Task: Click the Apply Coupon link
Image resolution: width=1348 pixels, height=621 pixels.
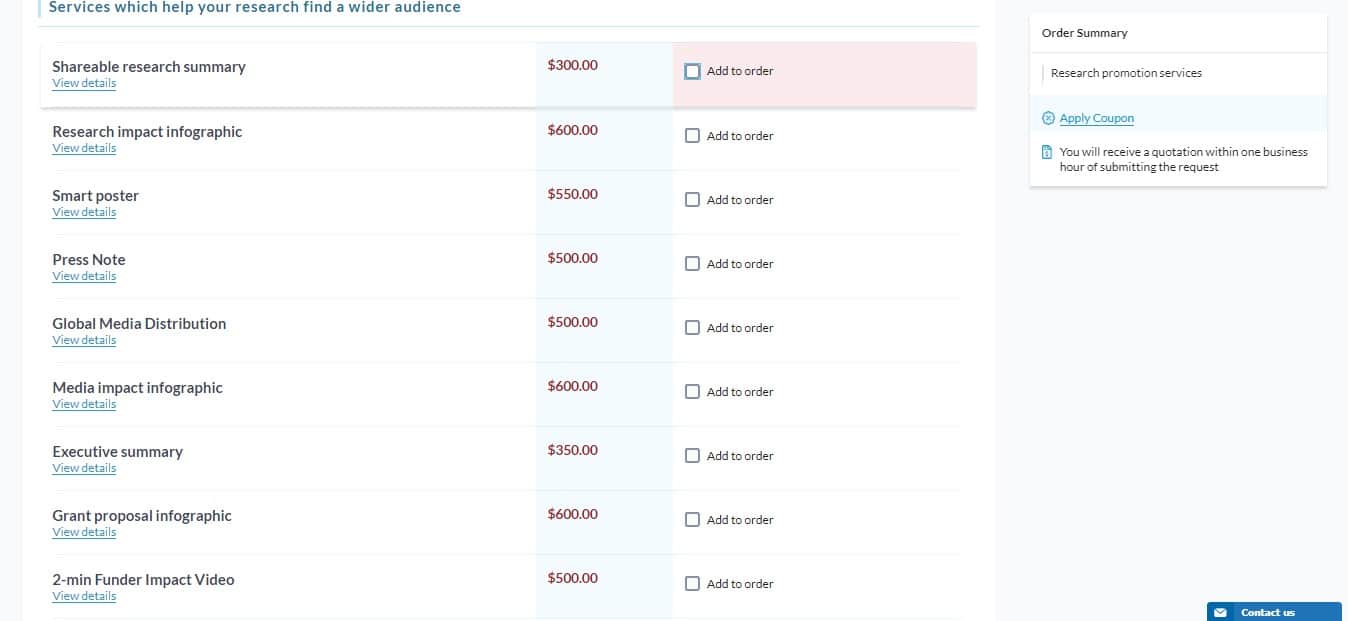Action: pyautogui.click(x=1097, y=118)
